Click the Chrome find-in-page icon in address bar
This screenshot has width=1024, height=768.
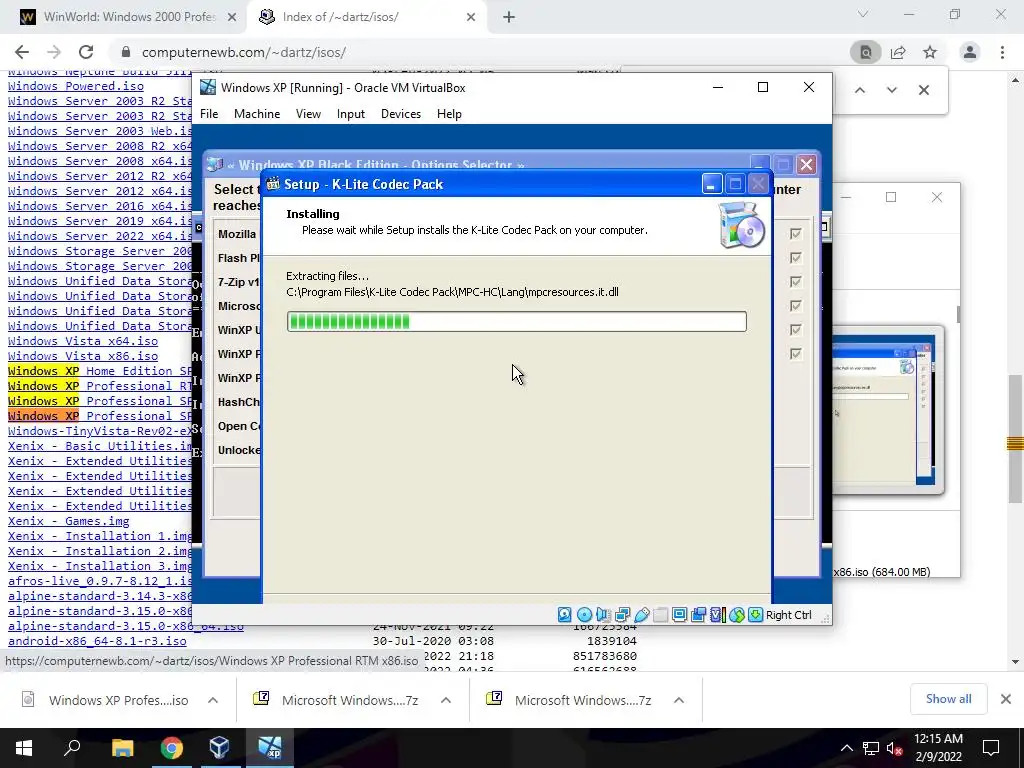pyautogui.click(x=865, y=52)
